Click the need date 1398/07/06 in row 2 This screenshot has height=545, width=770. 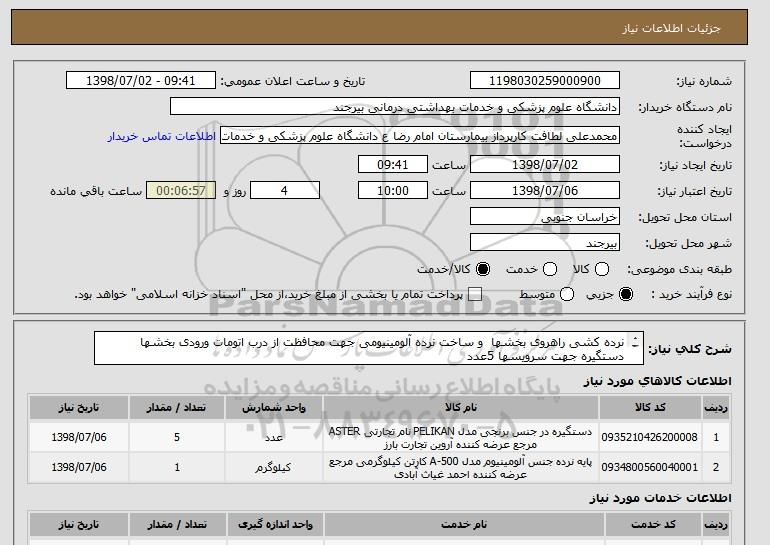[x=79, y=467]
